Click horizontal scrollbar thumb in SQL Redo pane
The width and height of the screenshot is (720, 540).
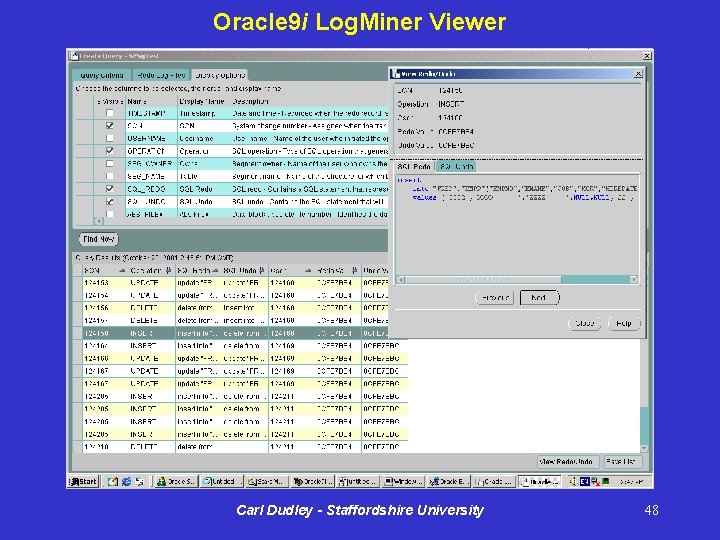point(483,279)
